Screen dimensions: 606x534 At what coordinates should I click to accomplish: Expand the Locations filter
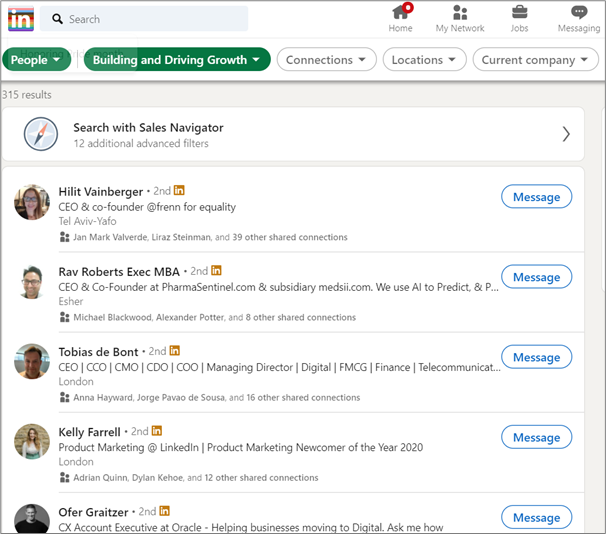[x=424, y=60]
